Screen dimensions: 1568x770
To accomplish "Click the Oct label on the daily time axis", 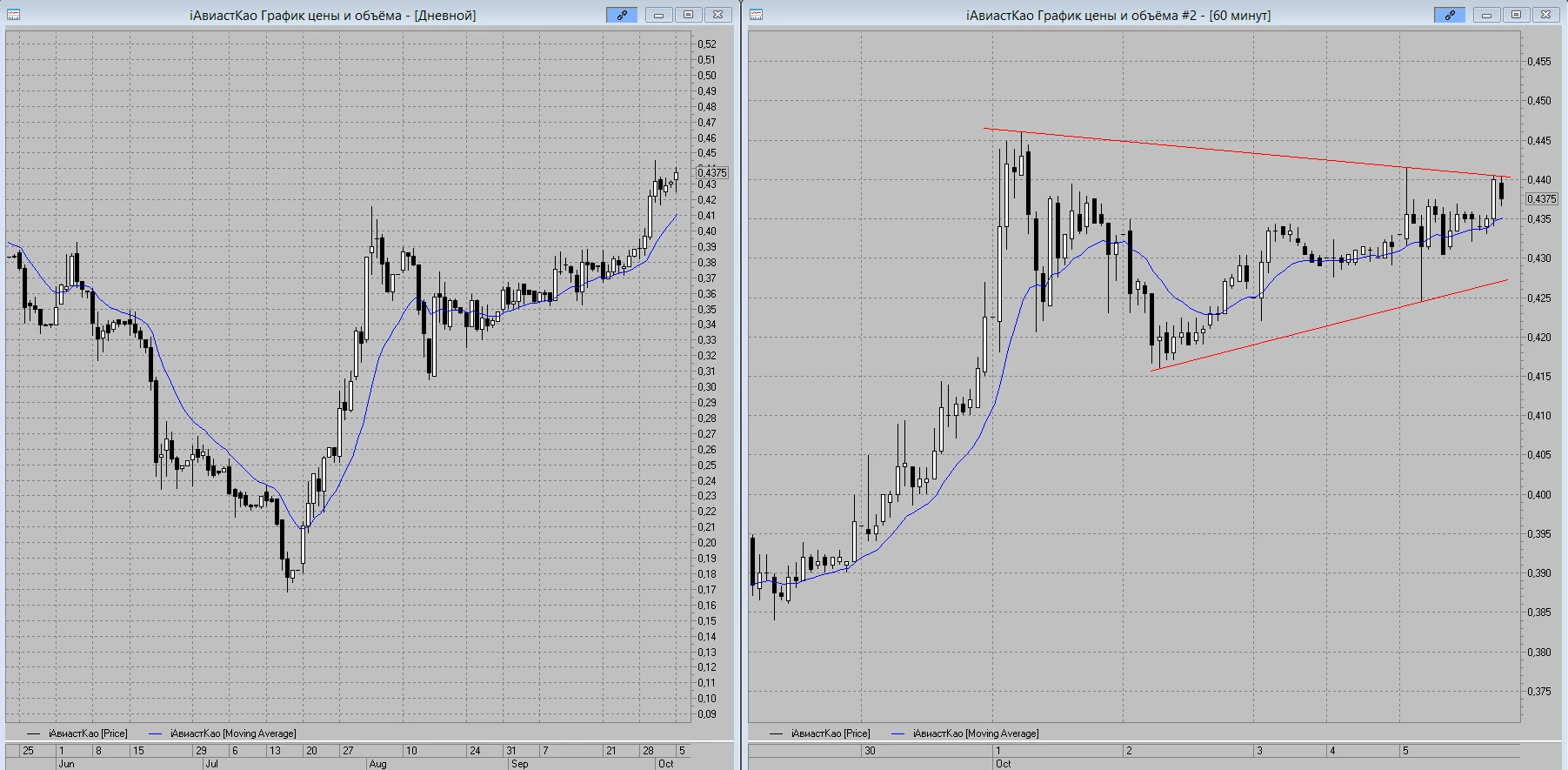I will point(665,764).
